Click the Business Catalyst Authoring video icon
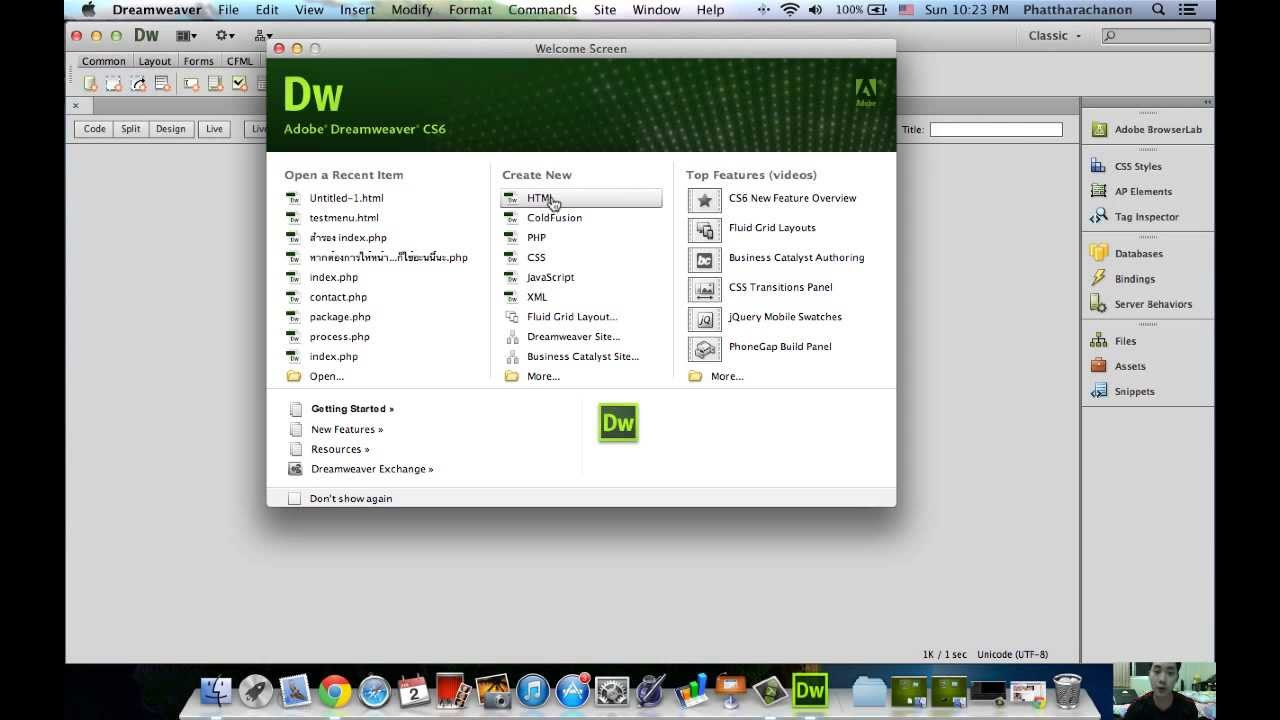Image resolution: width=1280 pixels, height=720 pixels. coord(705,260)
